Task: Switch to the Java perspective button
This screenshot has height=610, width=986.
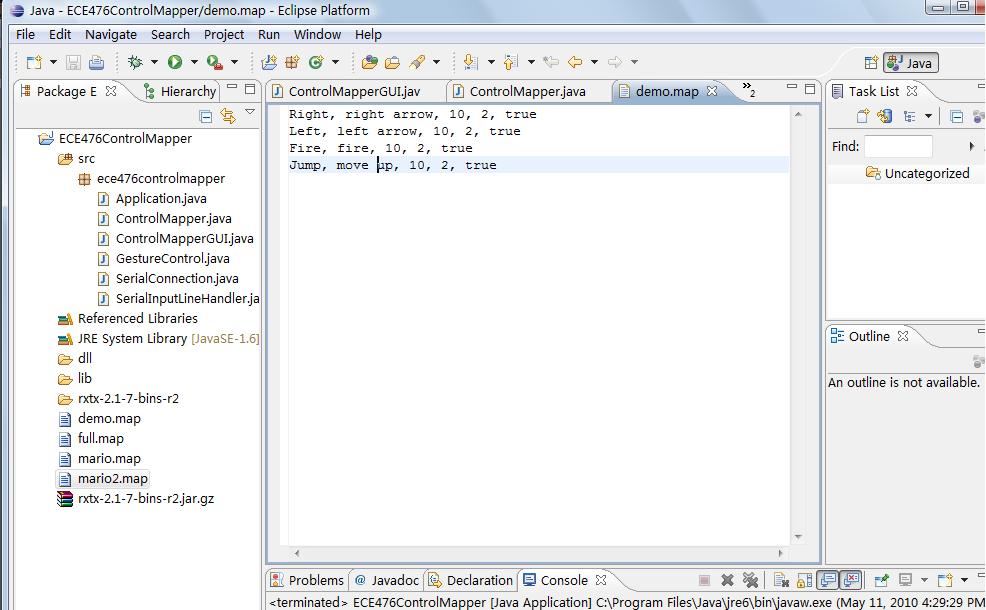Action: pos(911,62)
